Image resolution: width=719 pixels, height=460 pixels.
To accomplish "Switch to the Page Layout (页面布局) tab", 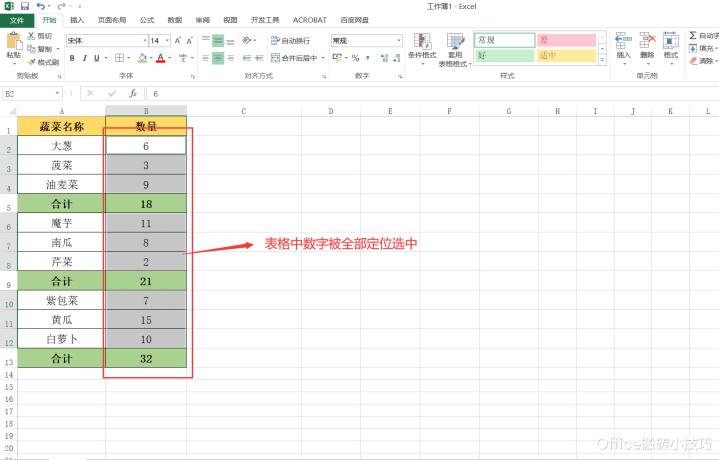I will coord(112,20).
